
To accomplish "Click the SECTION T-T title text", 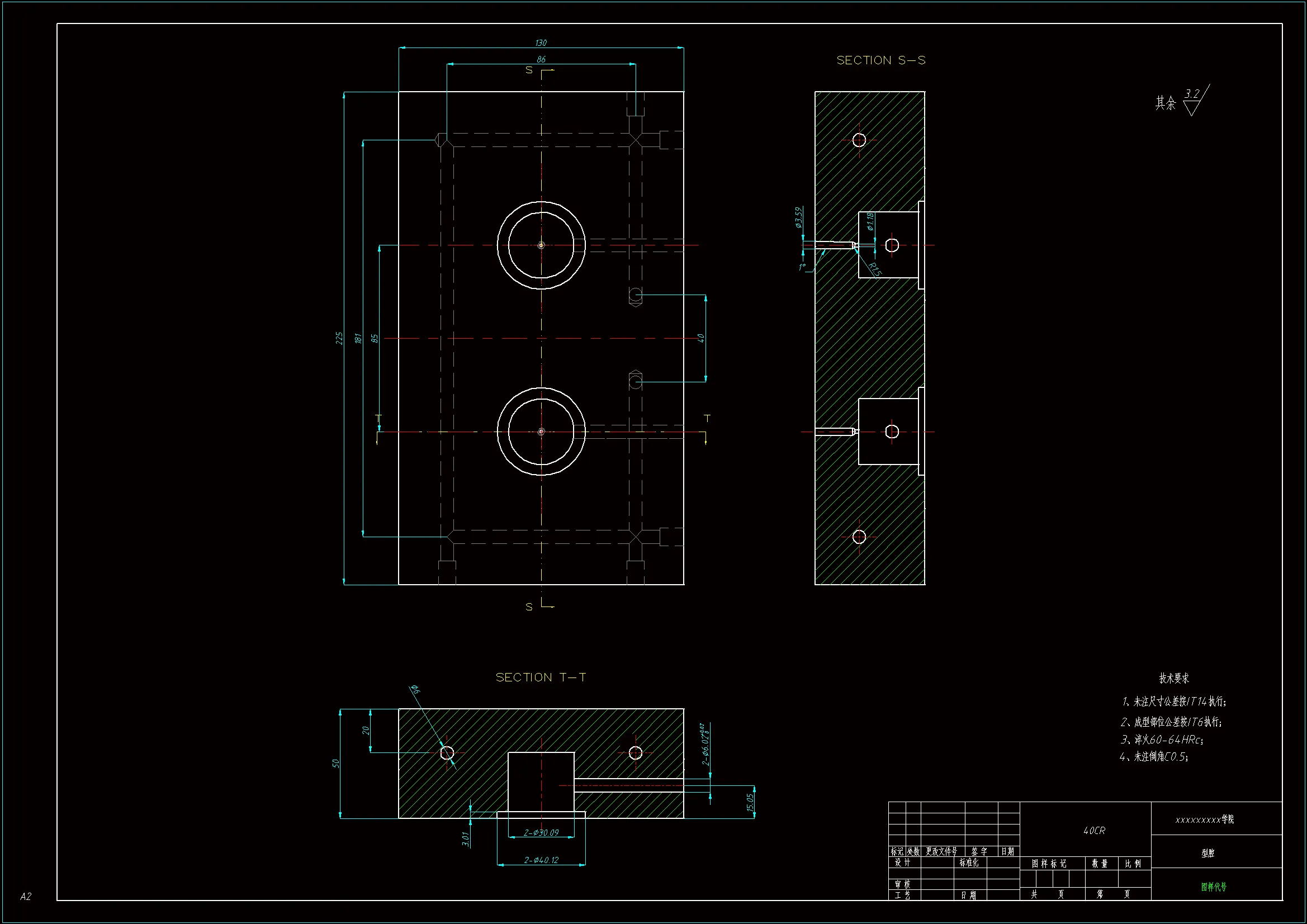I will [540, 677].
